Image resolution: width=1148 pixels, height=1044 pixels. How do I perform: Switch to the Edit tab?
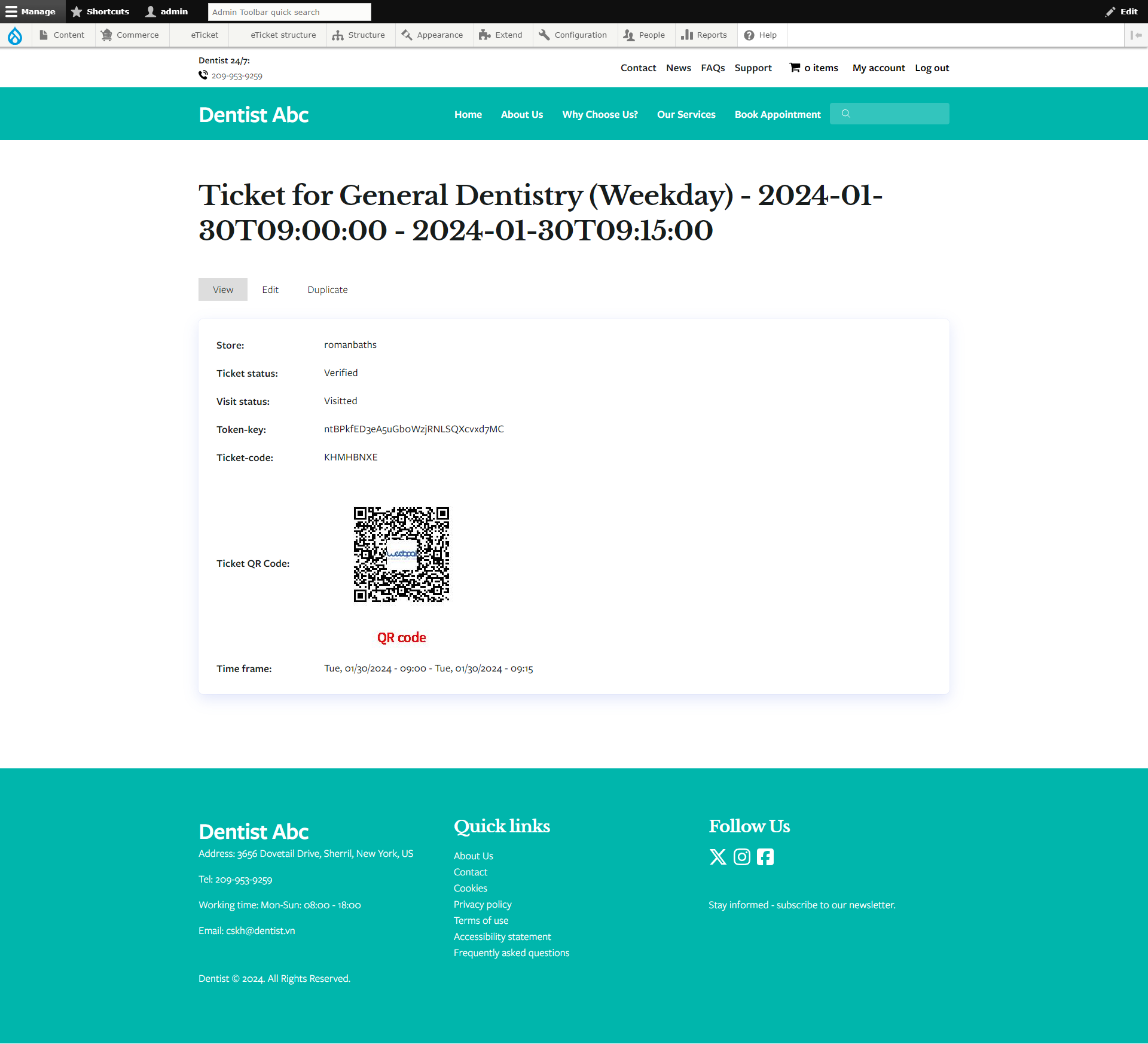pos(270,289)
